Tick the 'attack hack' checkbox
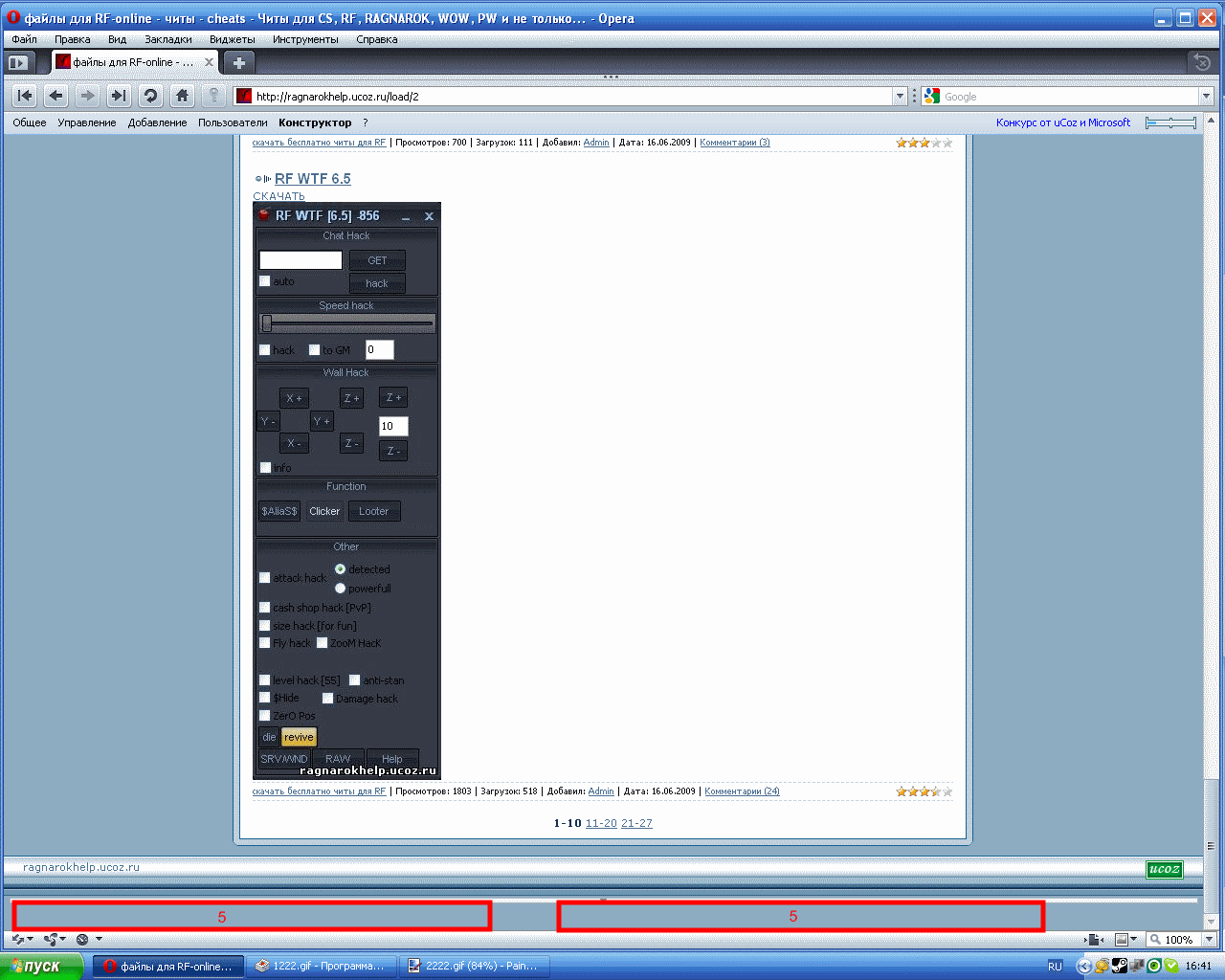1225x980 pixels. pyautogui.click(x=265, y=578)
